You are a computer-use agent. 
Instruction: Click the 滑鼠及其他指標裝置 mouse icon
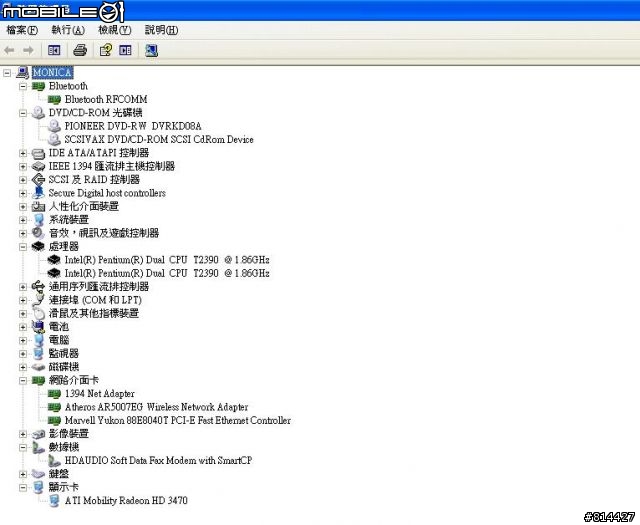[38, 314]
